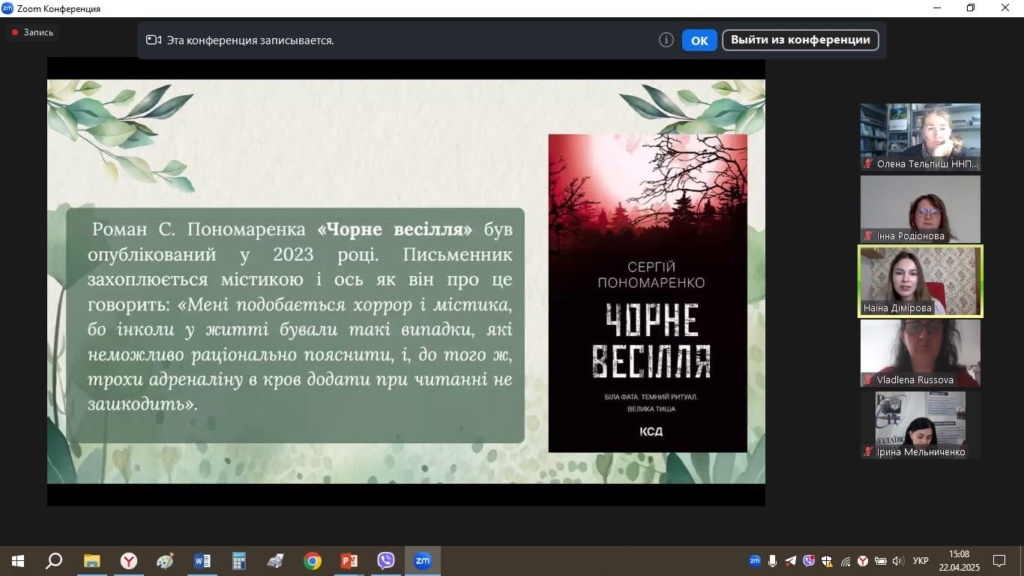1024x576 pixels.
Task: Click the 'Наіна Дімірова' name label
Action: pyautogui.click(x=897, y=308)
